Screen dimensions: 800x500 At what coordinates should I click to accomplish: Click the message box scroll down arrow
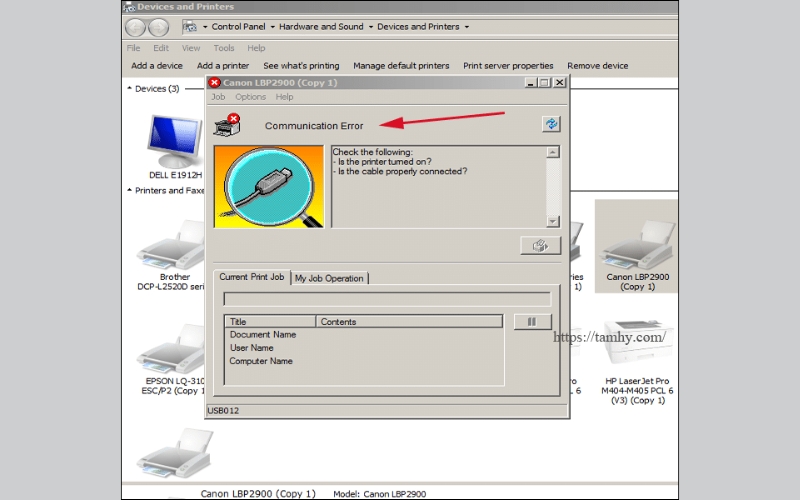553,221
